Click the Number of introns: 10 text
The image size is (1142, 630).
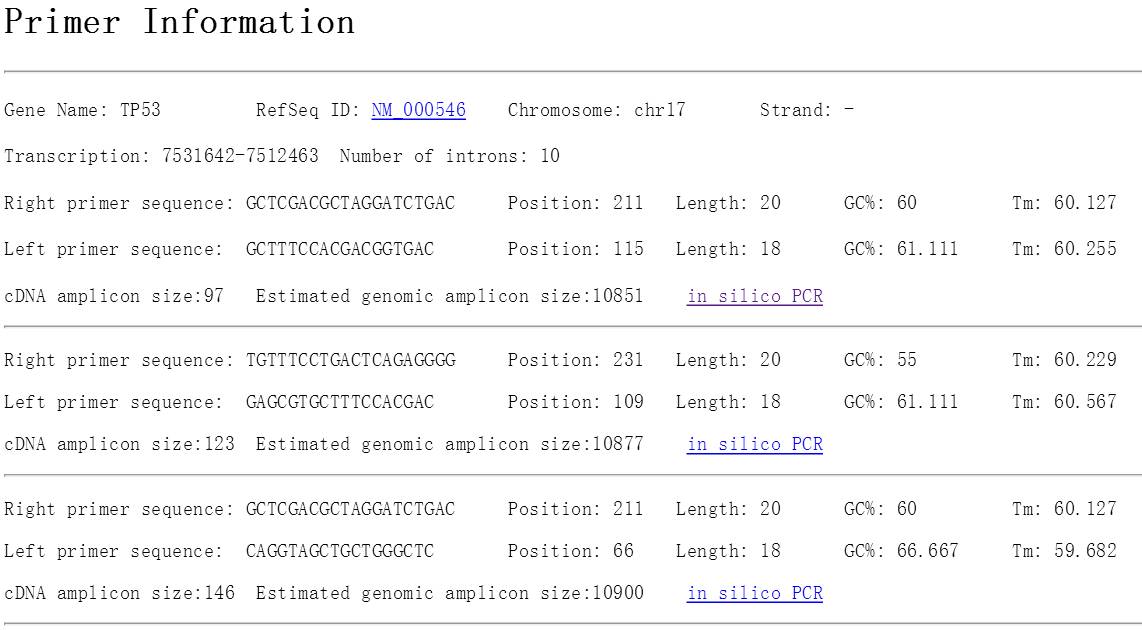click(x=449, y=157)
